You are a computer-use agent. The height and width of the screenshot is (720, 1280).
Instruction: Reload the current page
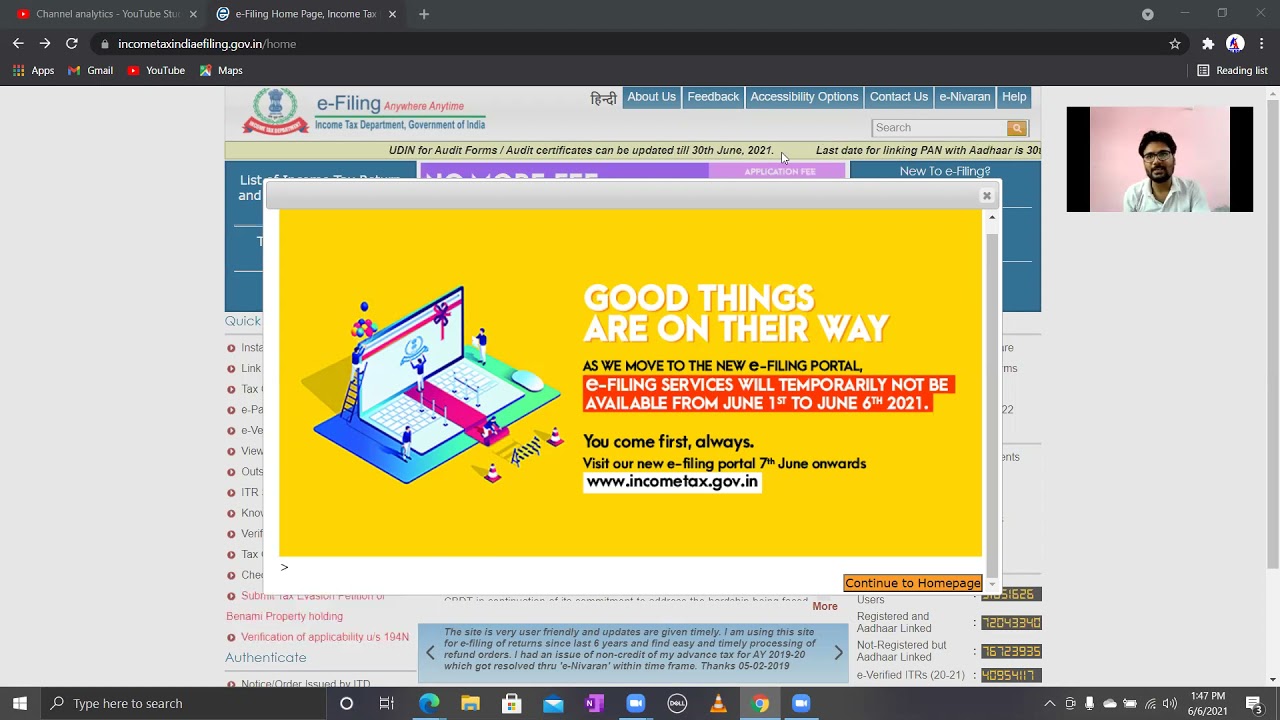72,44
